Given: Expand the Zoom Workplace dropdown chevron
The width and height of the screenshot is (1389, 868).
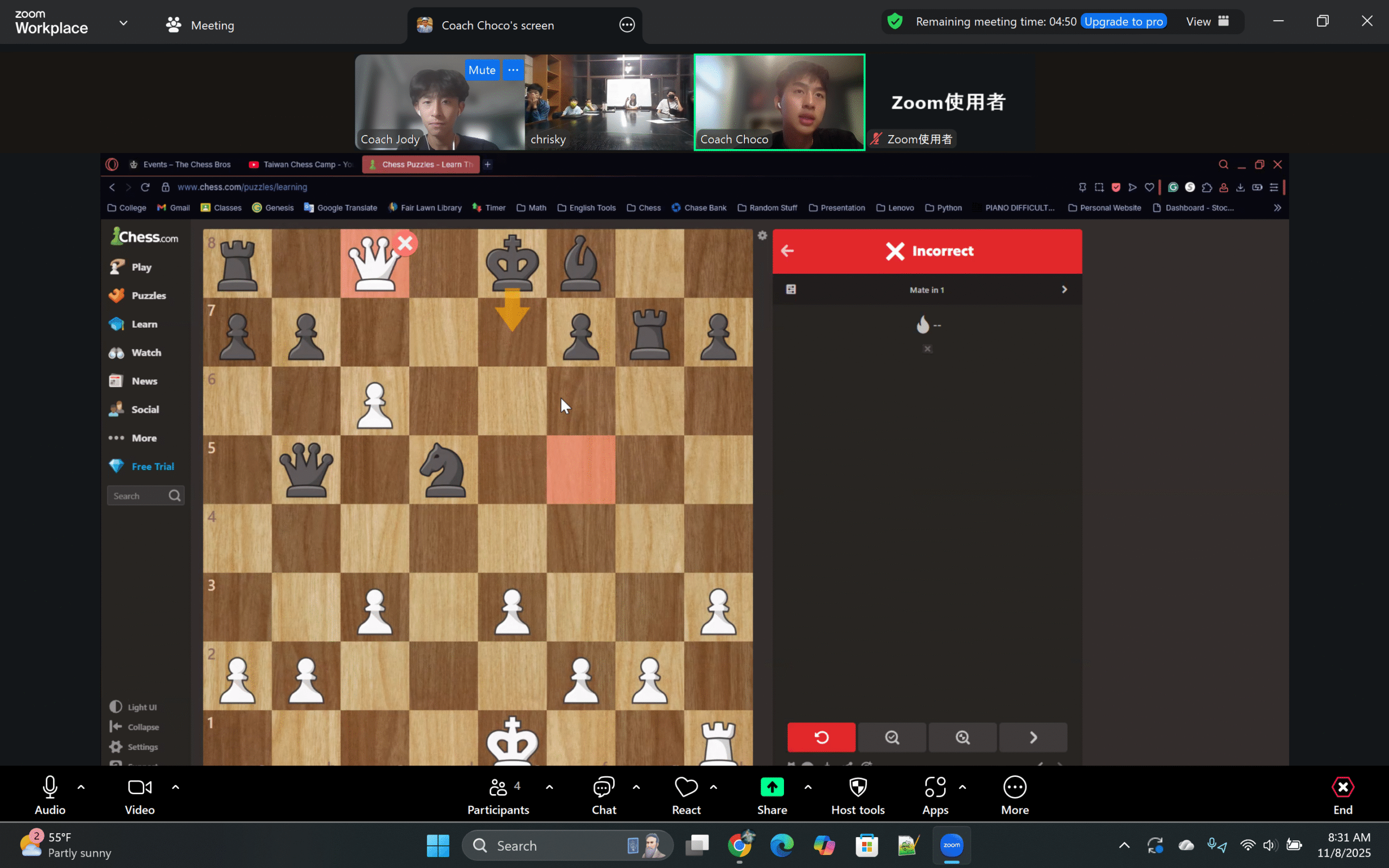Looking at the screenshot, I should point(123,23).
